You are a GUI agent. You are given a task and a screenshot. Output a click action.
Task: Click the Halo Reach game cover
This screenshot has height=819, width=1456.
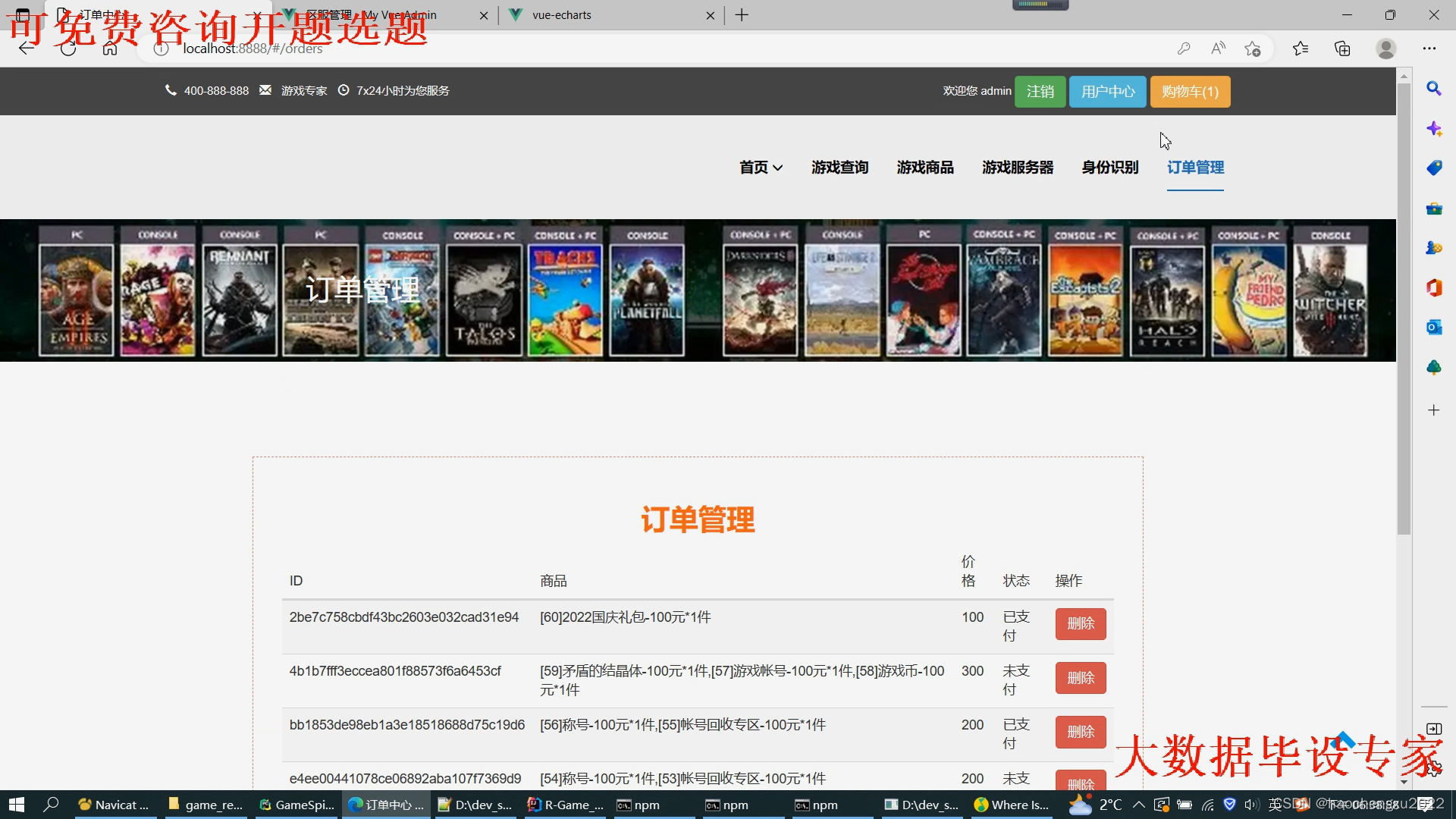(1167, 300)
